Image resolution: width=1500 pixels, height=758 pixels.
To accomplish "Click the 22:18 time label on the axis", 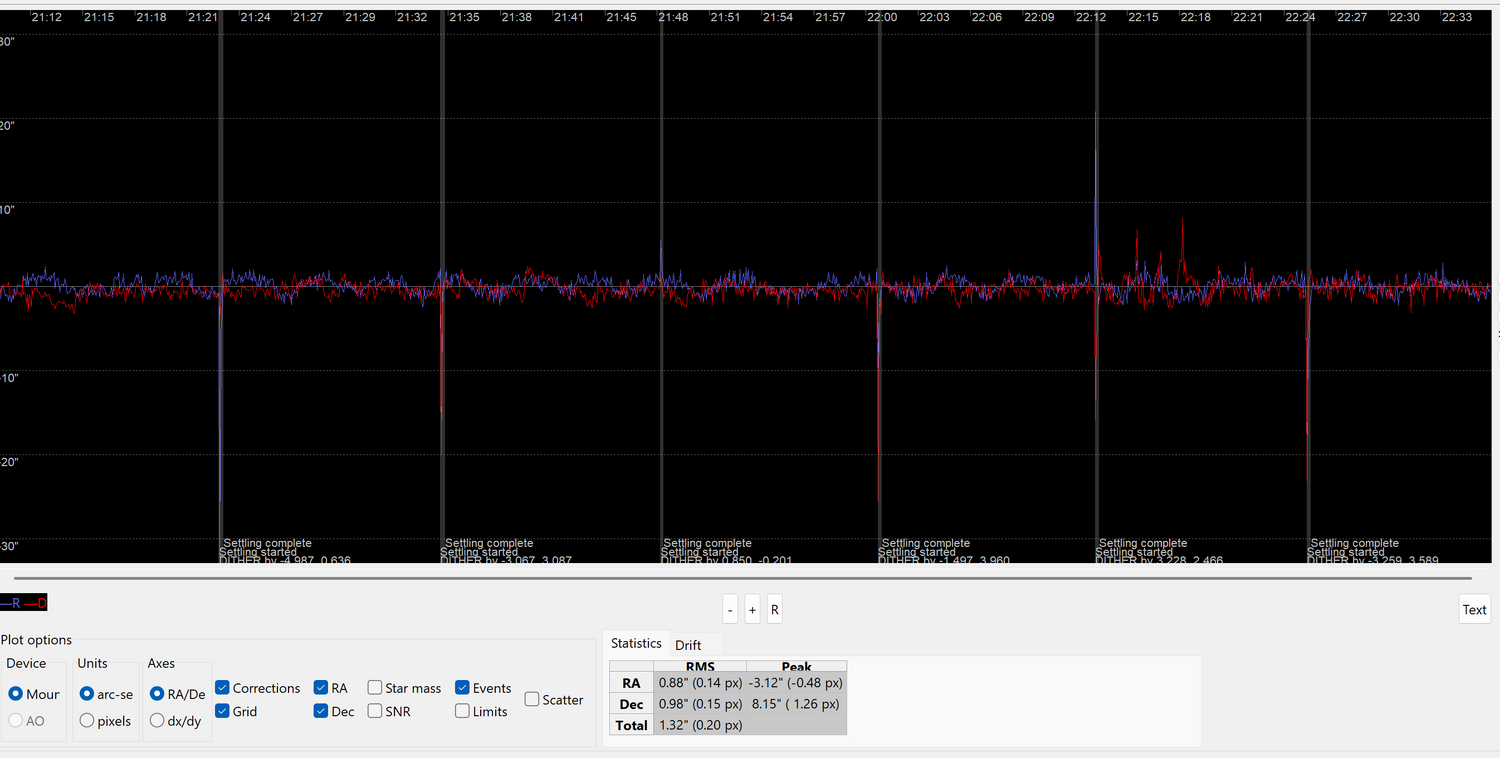I will (x=1195, y=17).
